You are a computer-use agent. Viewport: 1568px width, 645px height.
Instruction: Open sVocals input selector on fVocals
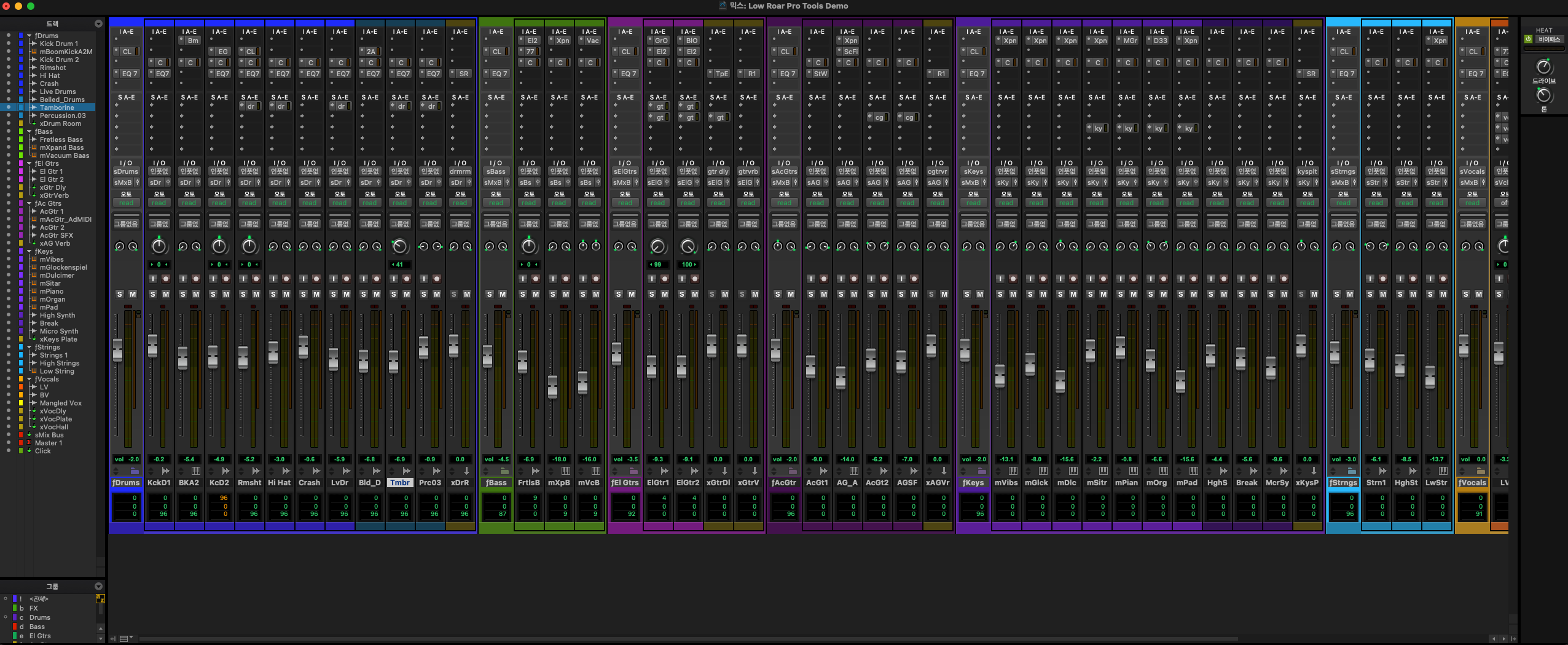tap(1473, 171)
